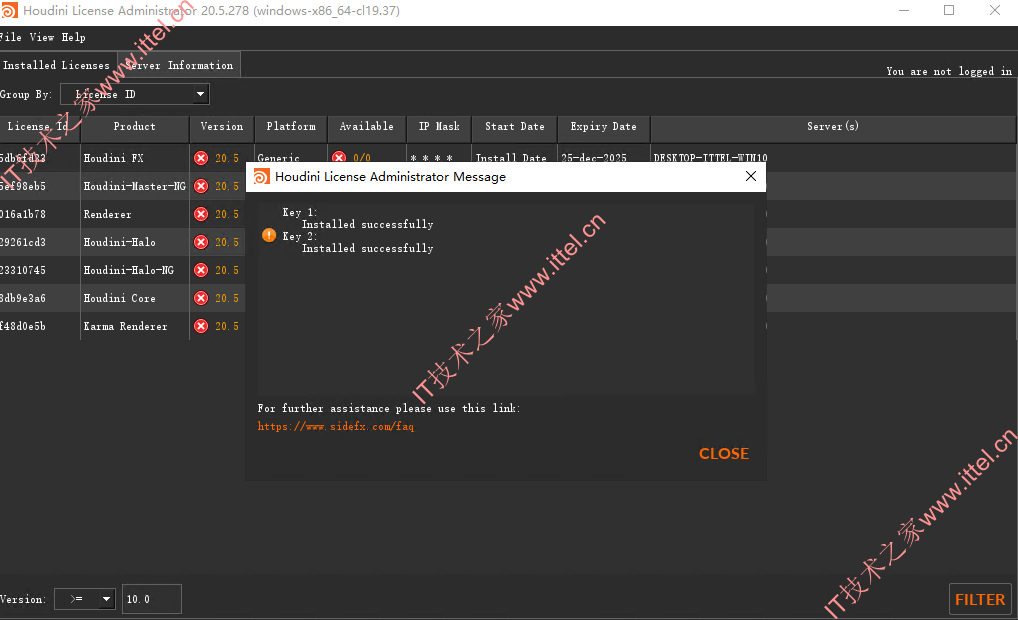This screenshot has height=620, width=1018.
Task: Sort by Product column header
Action: pyautogui.click(x=134, y=127)
